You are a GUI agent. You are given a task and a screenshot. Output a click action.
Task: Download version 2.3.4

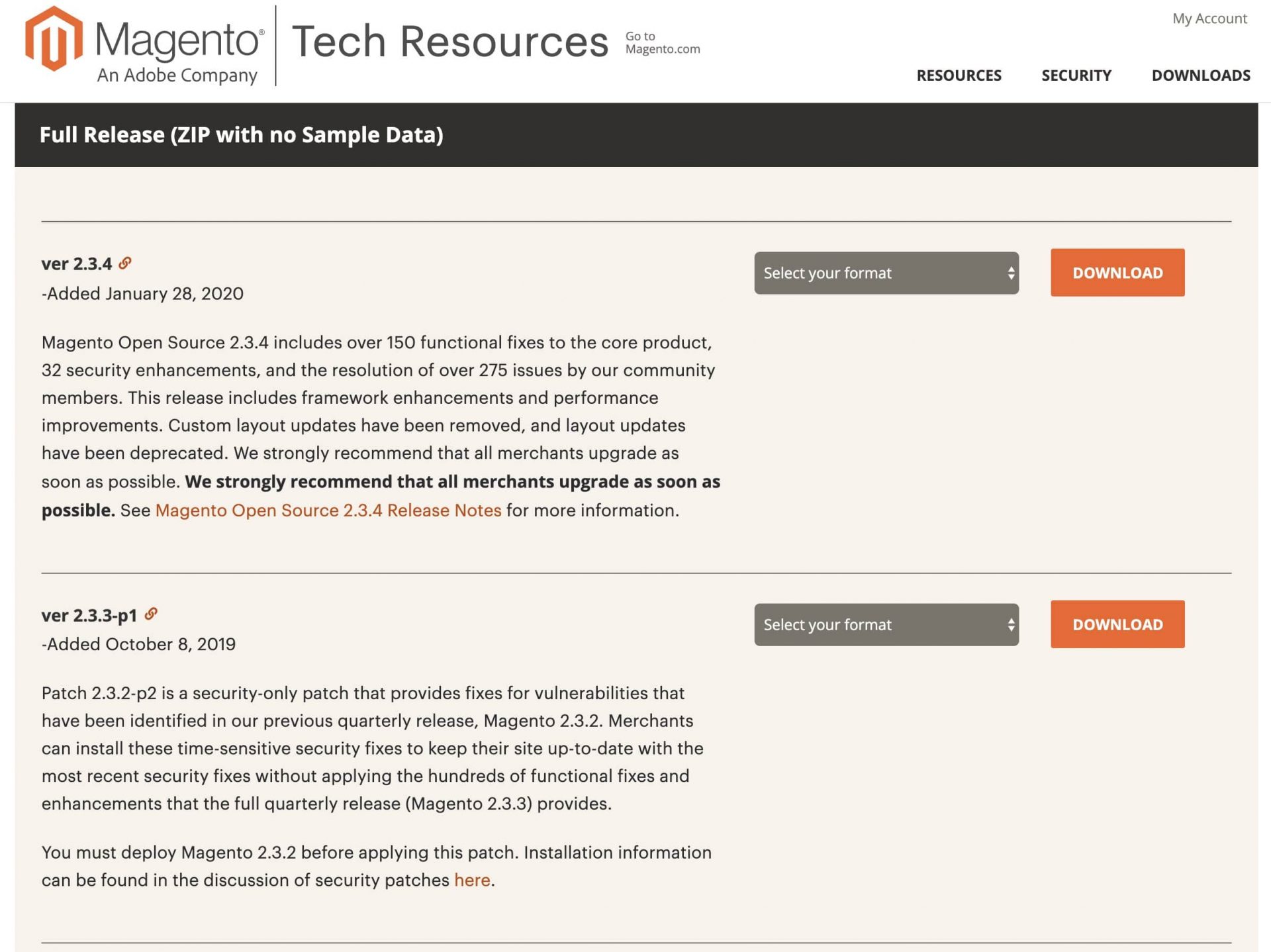1117,273
